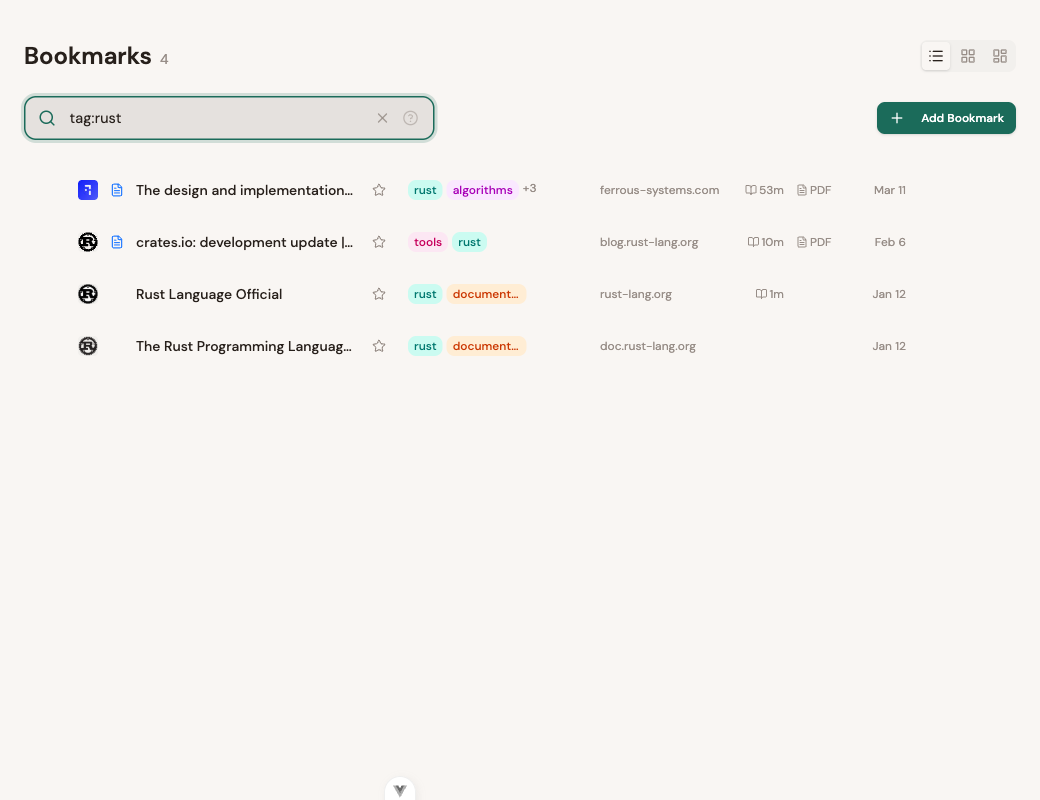
Task: Click the search magnifier icon
Action: click(47, 118)
